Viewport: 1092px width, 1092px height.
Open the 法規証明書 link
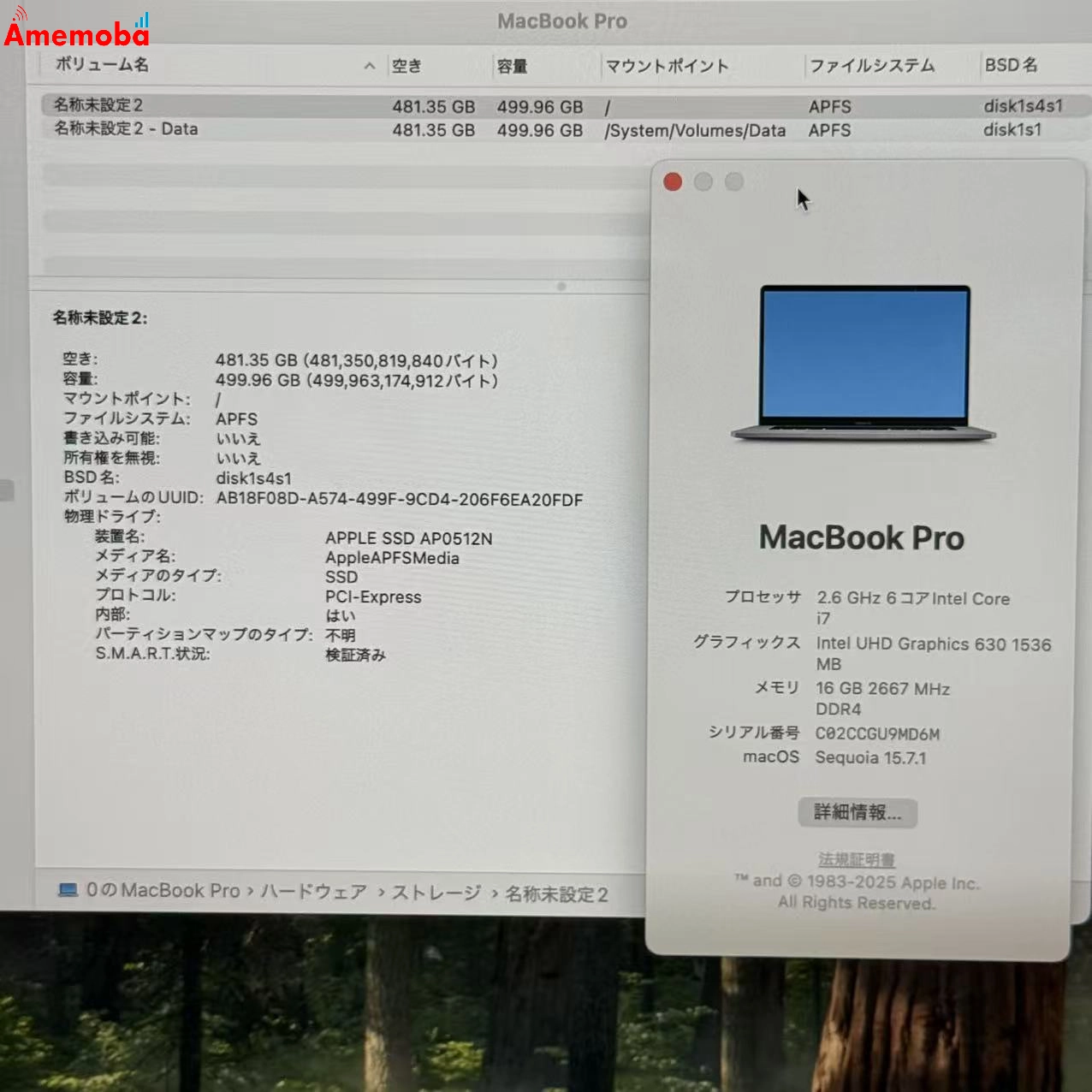(x=858, y=860)
